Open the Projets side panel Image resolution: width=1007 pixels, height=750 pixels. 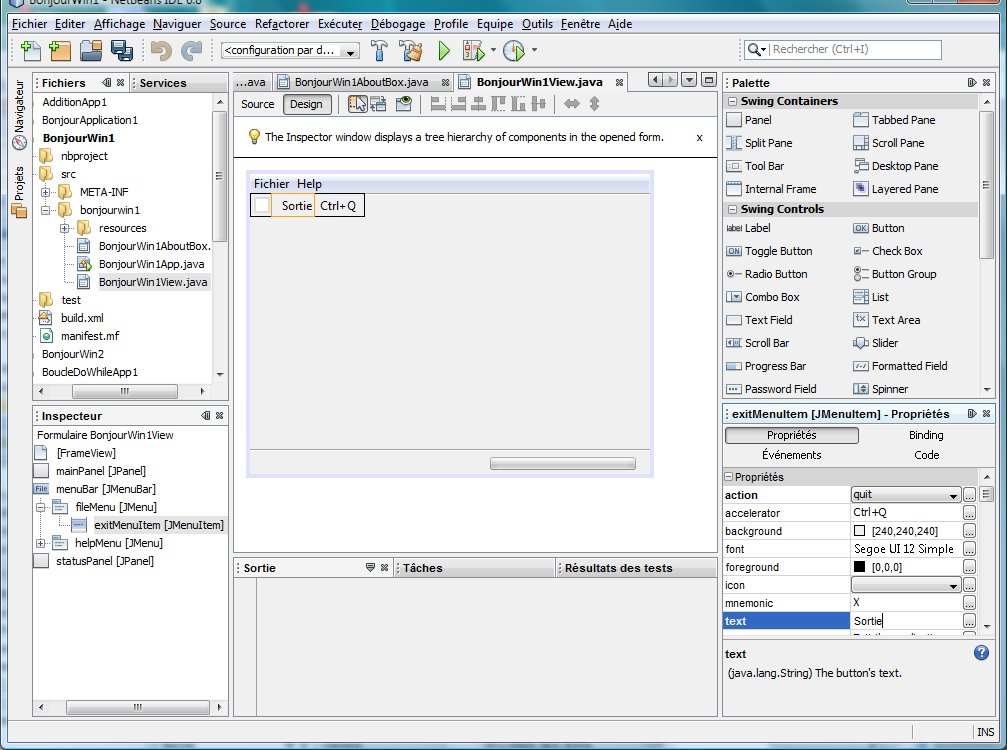click(19, 192)
